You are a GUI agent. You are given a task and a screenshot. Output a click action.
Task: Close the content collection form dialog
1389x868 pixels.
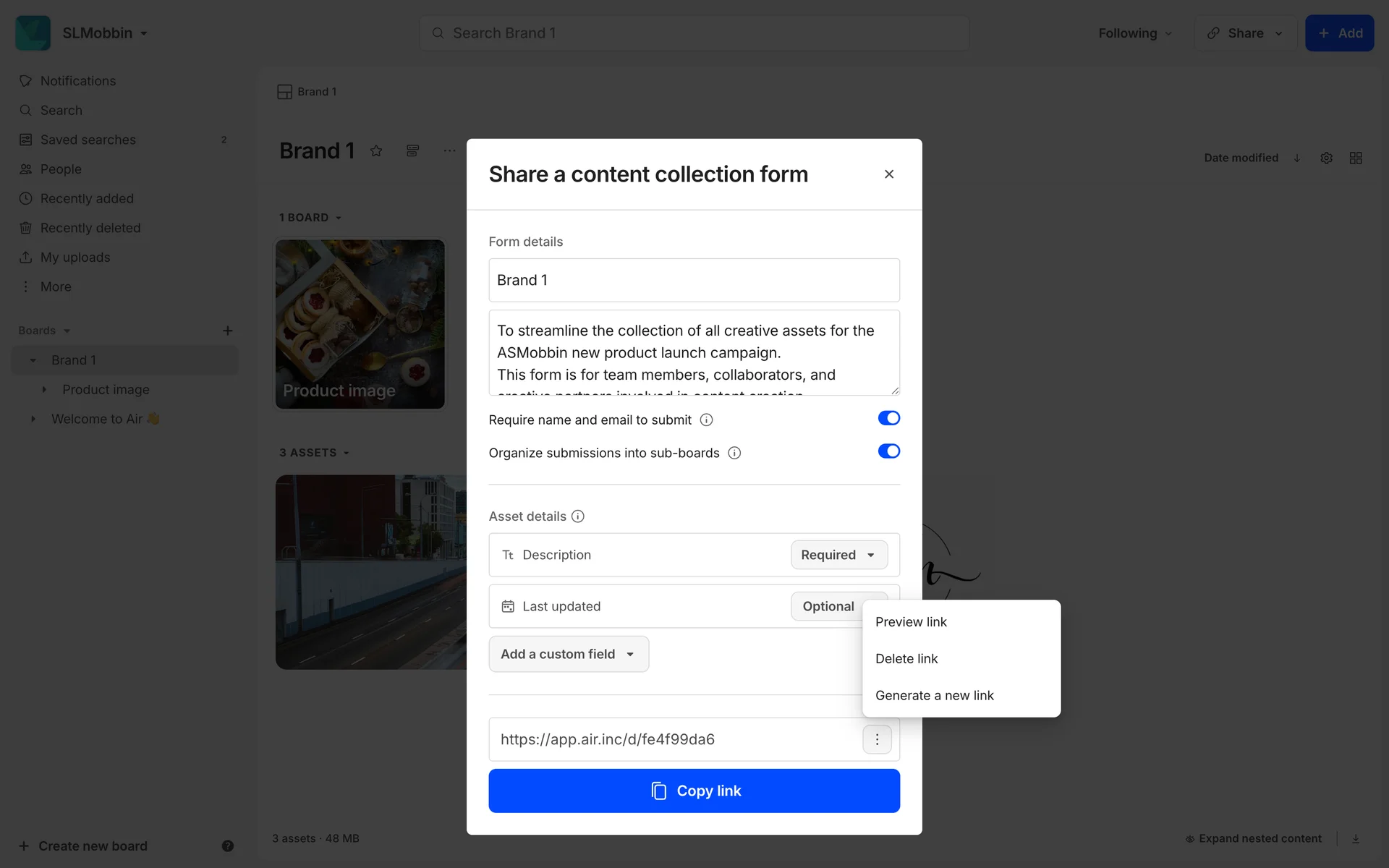tap(889, 174)
